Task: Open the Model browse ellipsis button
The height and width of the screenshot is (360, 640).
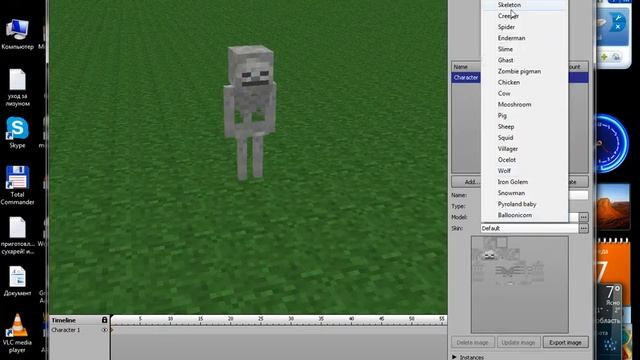Action: tap(584, 217)
